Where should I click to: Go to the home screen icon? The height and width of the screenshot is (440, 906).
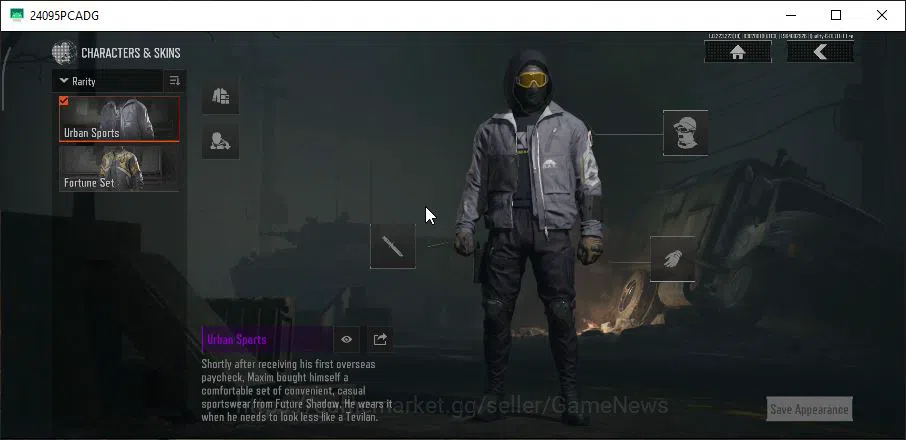[738, 52]
